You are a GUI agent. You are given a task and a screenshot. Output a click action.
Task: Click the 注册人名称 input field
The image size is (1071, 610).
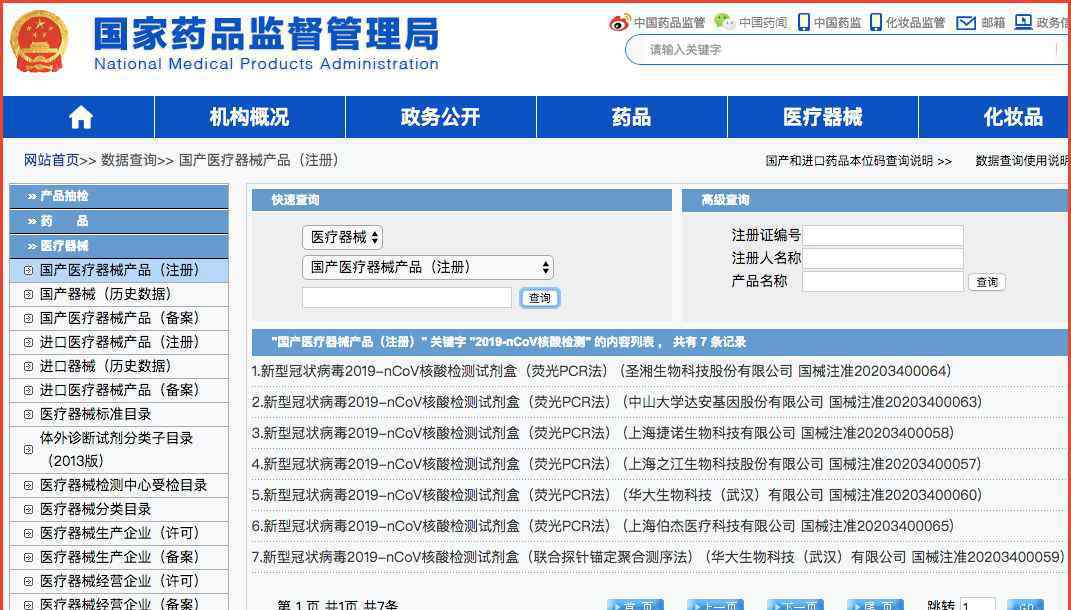[x=882, y=258]
